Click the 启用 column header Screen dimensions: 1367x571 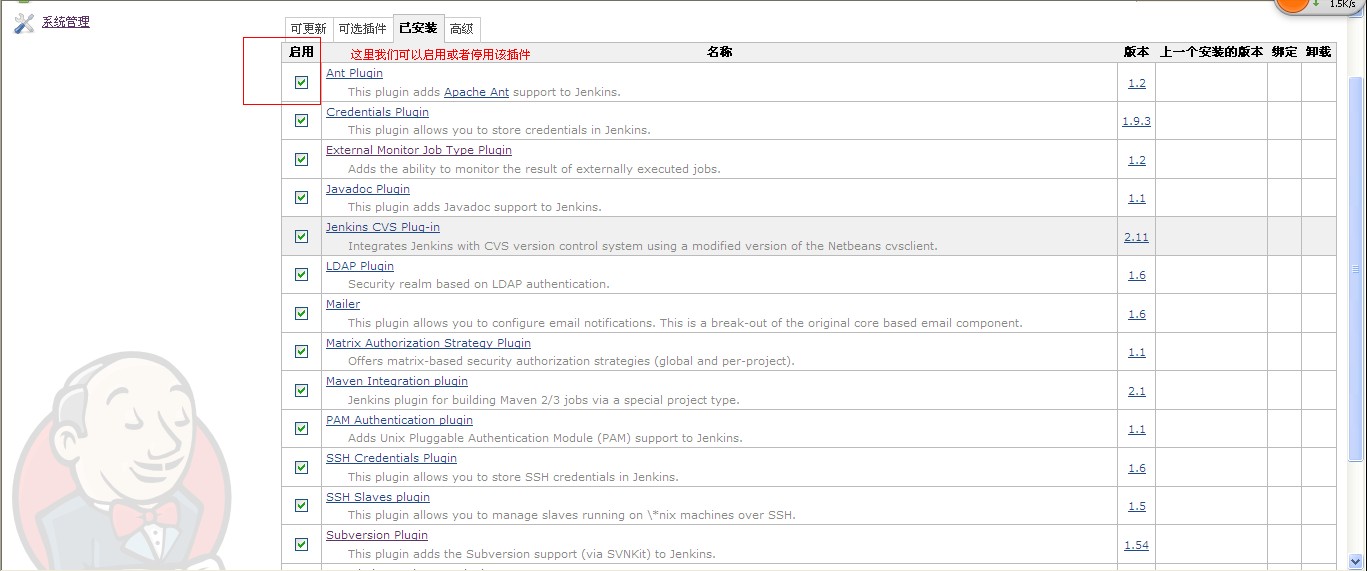[x=301, y=52]
